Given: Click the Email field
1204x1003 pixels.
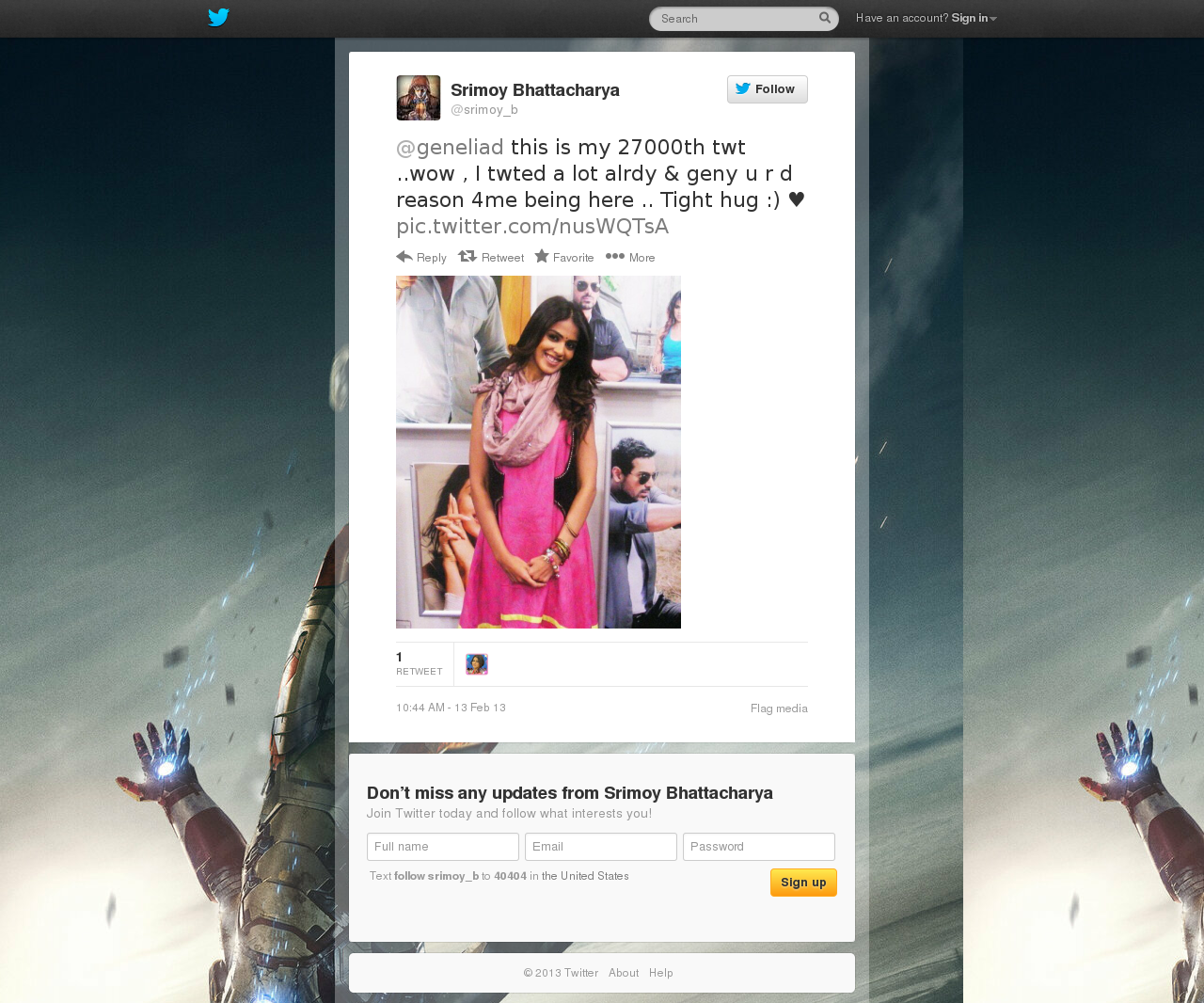Looking at the screenshot, I should (601, 847).
